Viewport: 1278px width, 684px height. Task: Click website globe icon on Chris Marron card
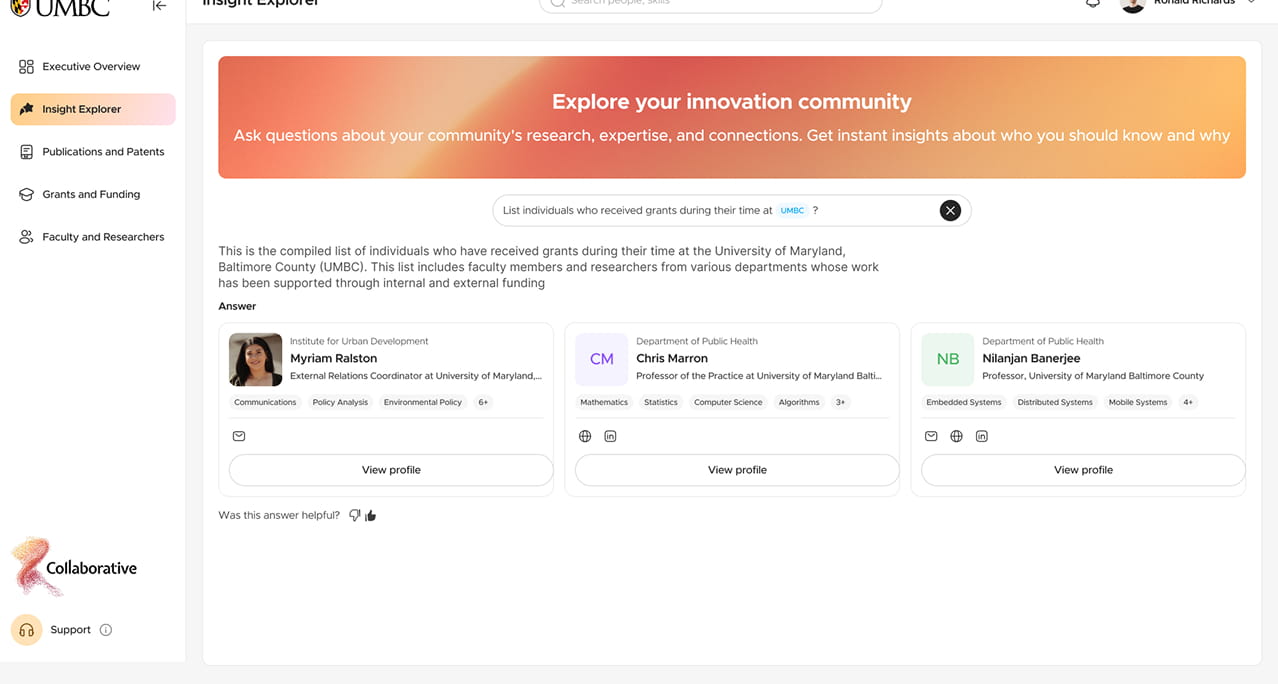click(585, 436)
